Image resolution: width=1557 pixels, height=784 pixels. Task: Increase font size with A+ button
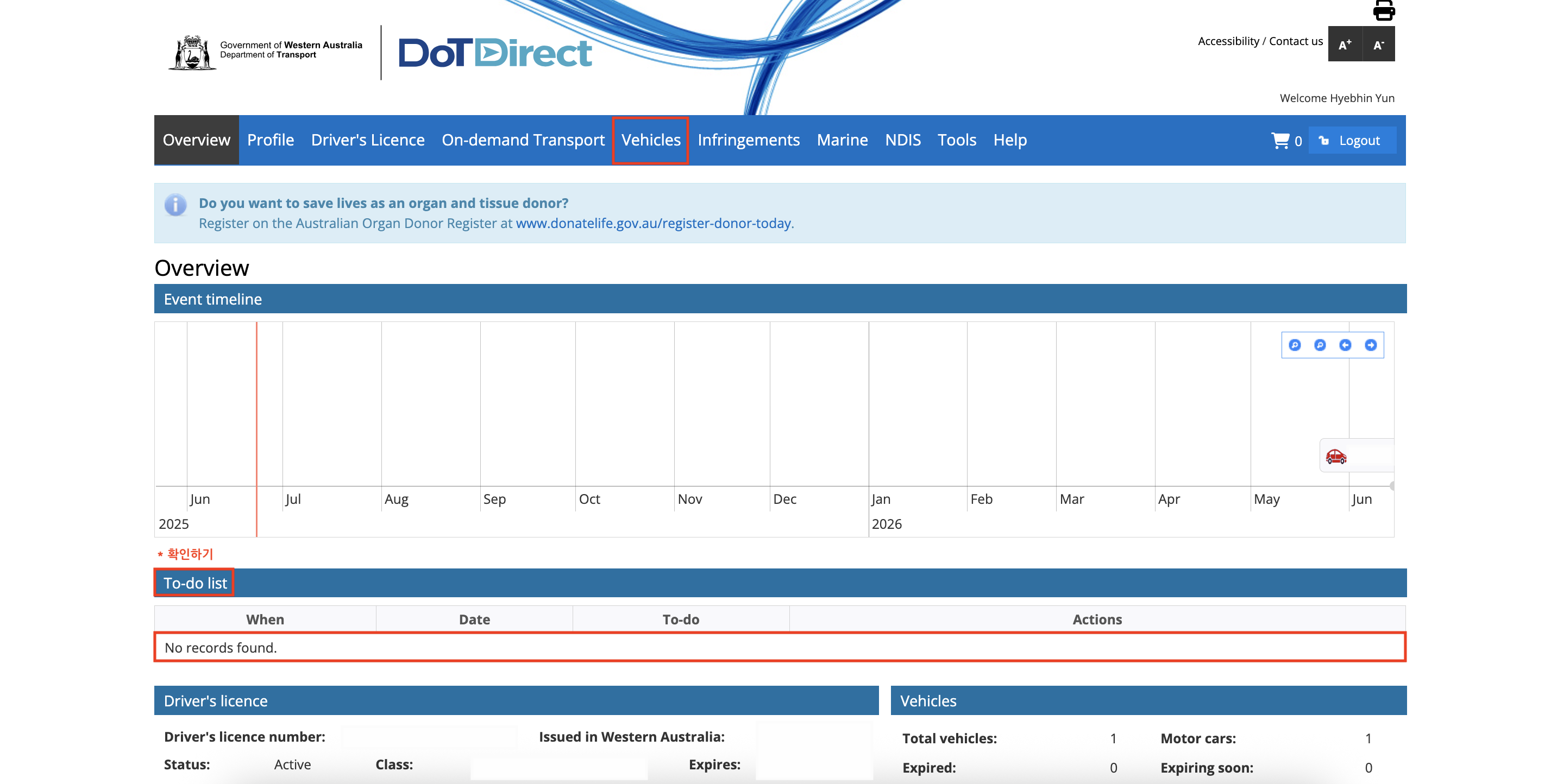pyautogui.click(x=1345, y=44)
